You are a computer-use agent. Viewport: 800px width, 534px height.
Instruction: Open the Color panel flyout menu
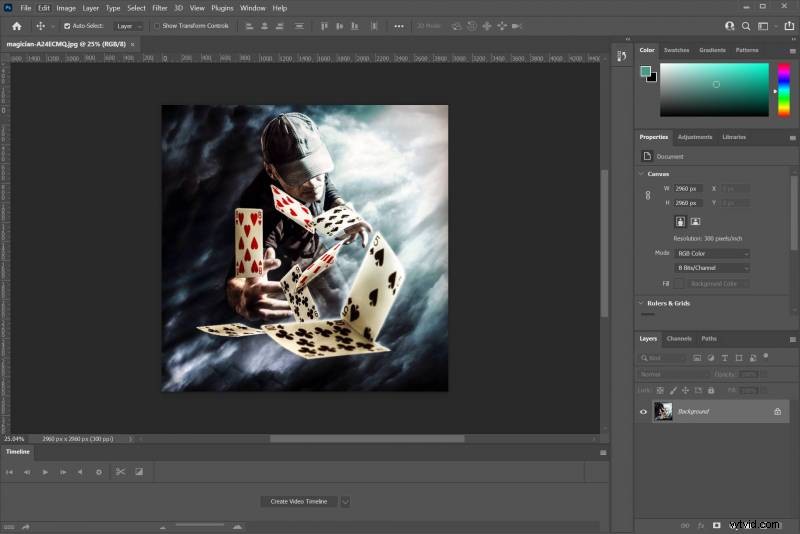pyautogui.click(x=792, y=51)
